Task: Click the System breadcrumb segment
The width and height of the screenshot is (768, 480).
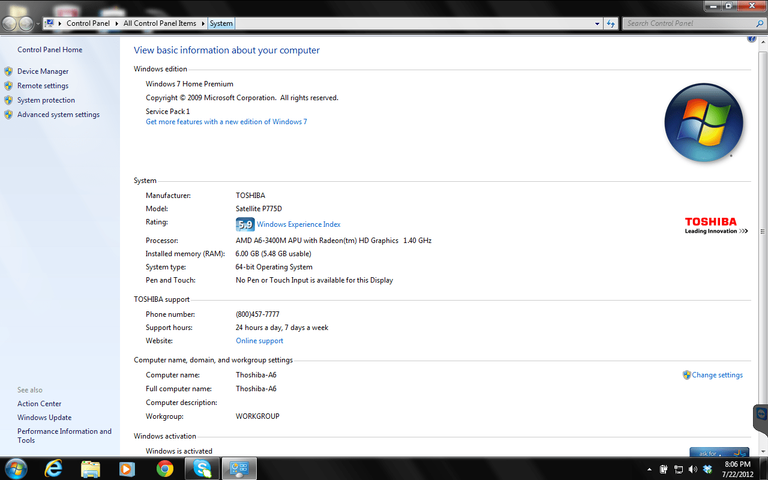Action: click(x=221, y=23)
